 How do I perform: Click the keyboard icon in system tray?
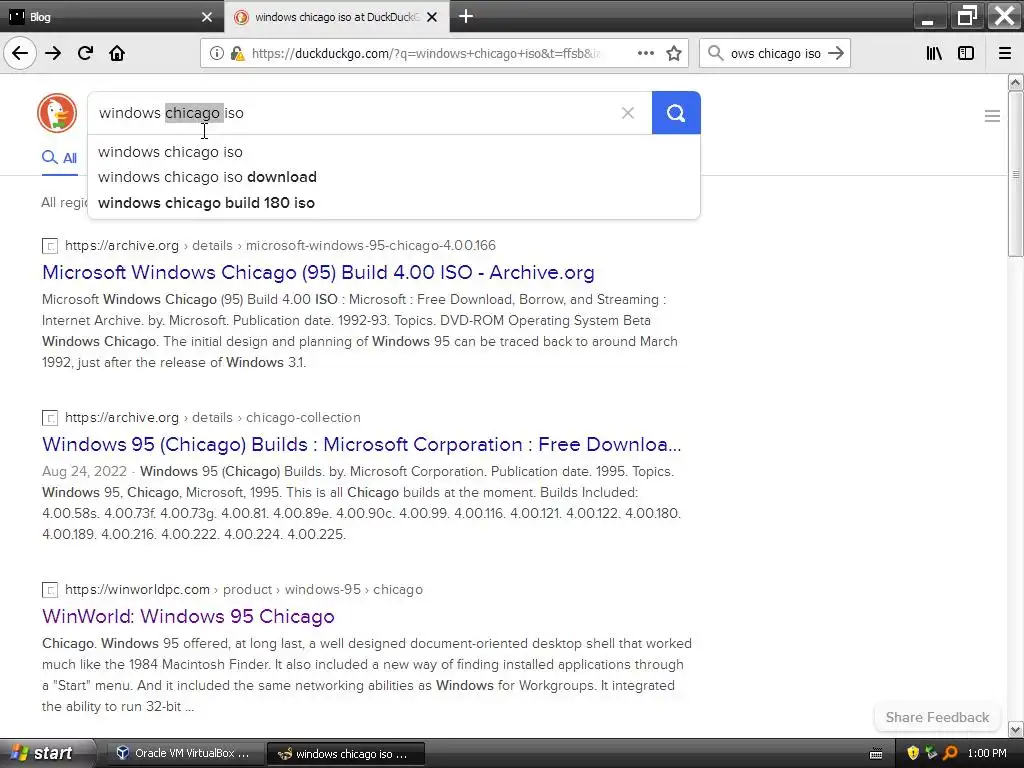point(876,754)
